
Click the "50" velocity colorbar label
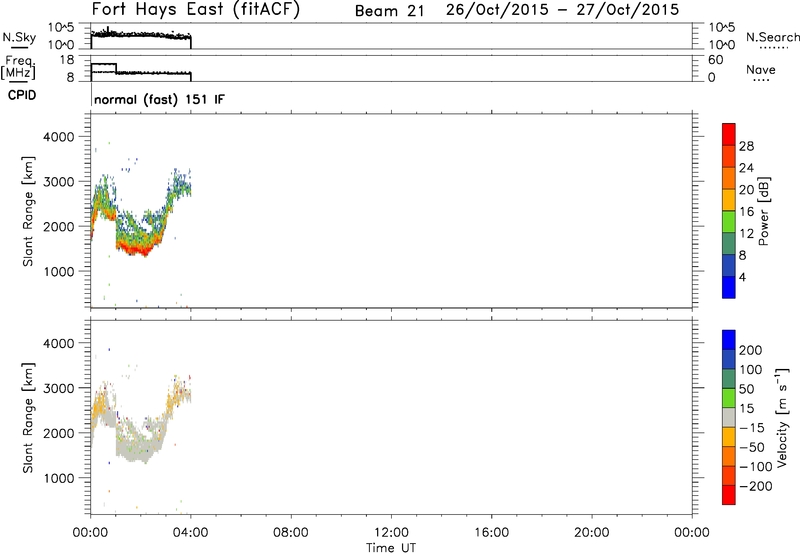pos(746,389)
